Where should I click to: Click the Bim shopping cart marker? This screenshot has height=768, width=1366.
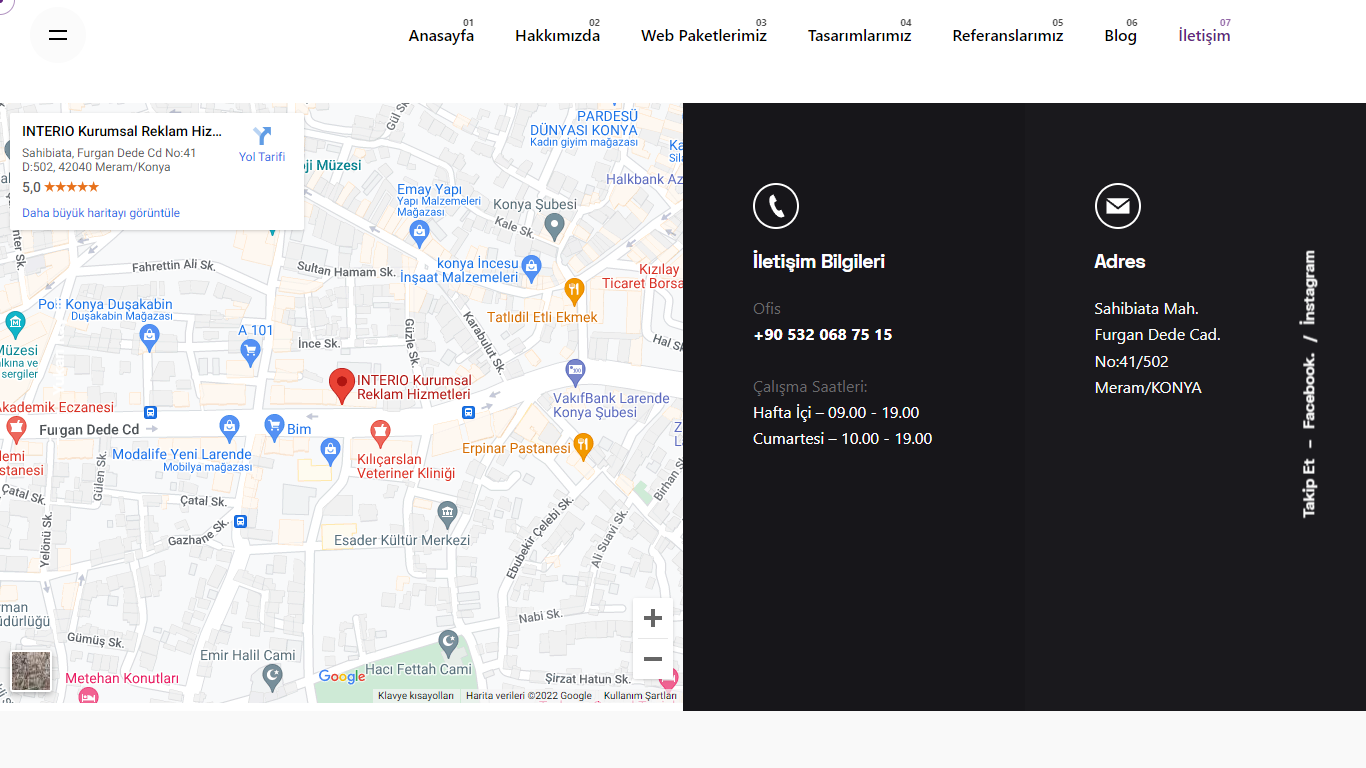click(274, 427)
